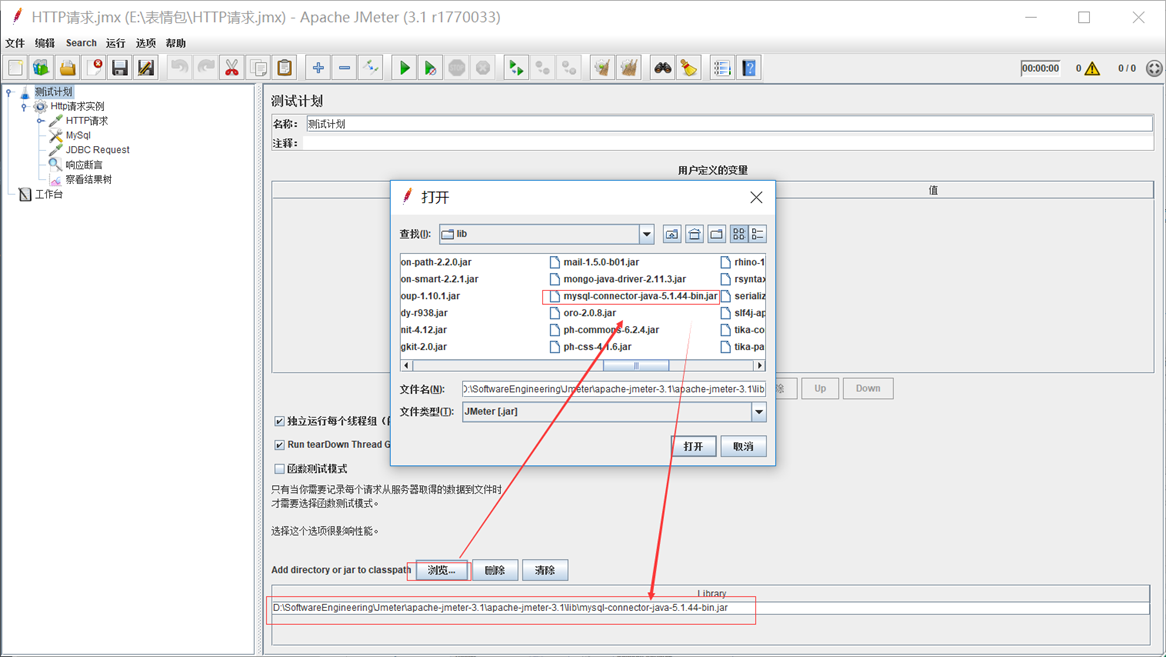Click the Save As pencil-disk icon

point(146,68)
